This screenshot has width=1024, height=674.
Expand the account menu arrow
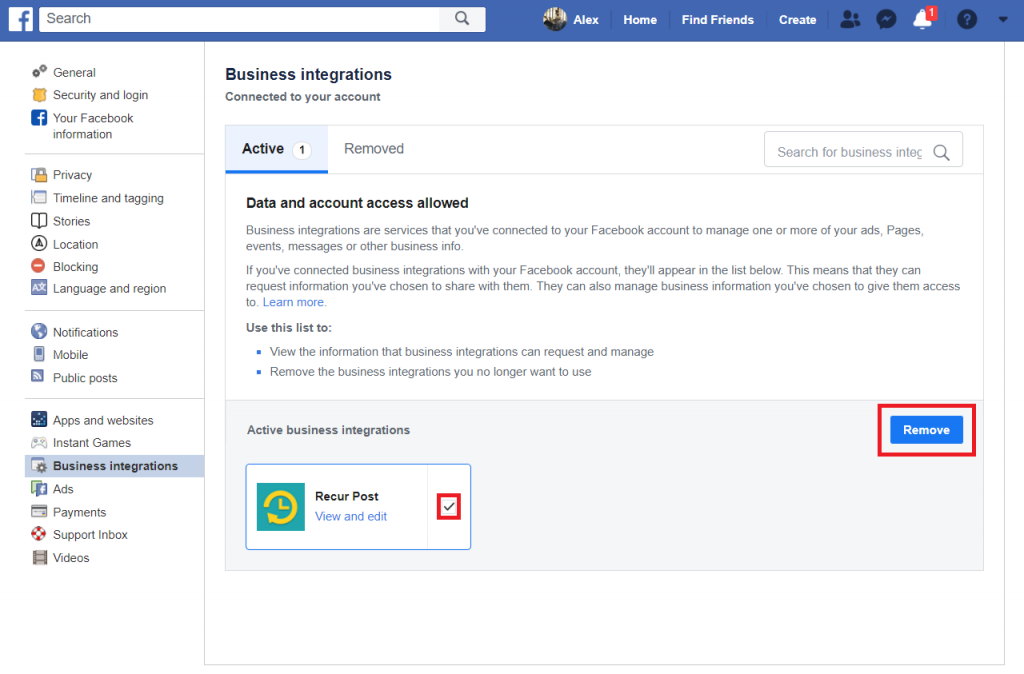pos(1003,20)
